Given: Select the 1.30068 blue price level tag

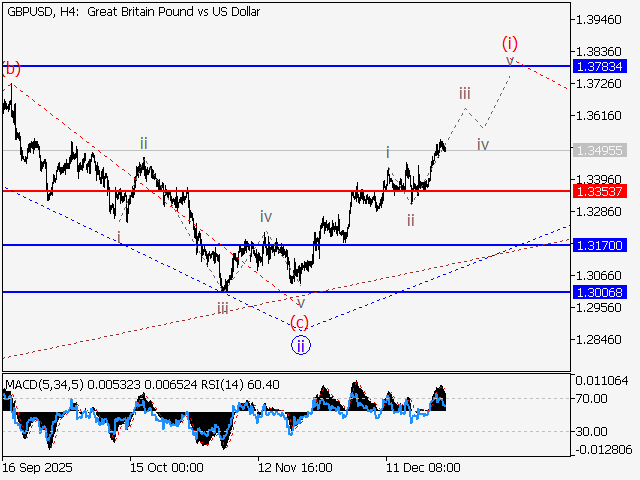Looking at the screenshot, I should coord(601,291).
